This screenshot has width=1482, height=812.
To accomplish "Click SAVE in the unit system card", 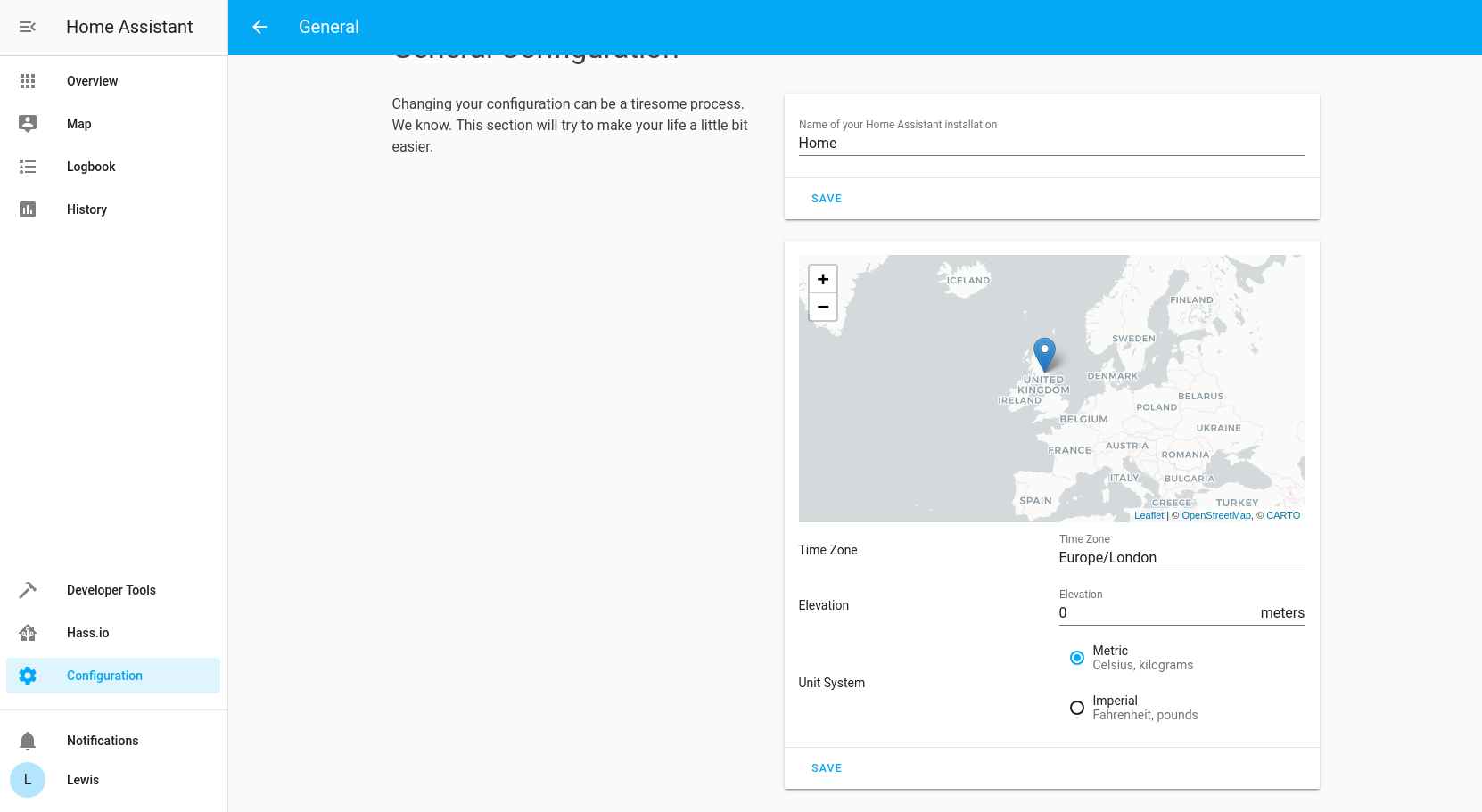I will click(826, 767).
